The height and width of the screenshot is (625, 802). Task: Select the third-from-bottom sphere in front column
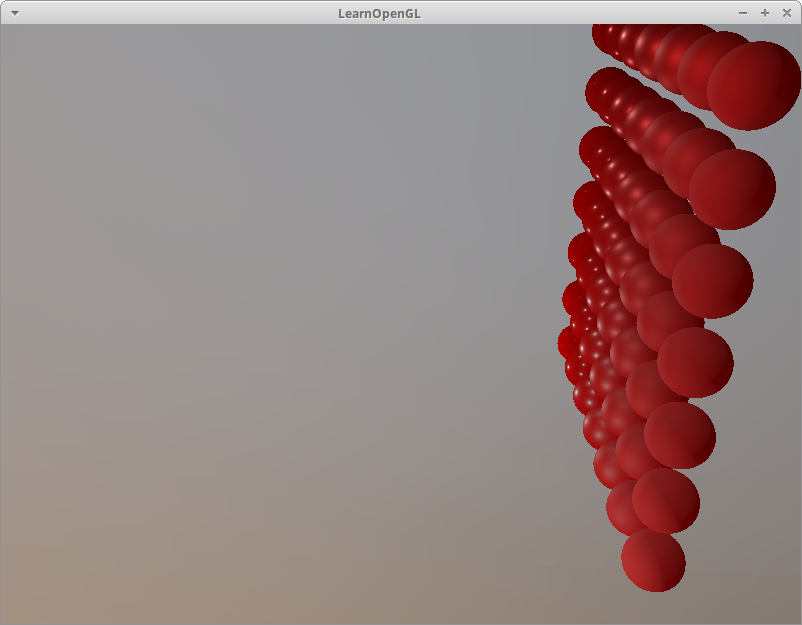tap(680, 435)
